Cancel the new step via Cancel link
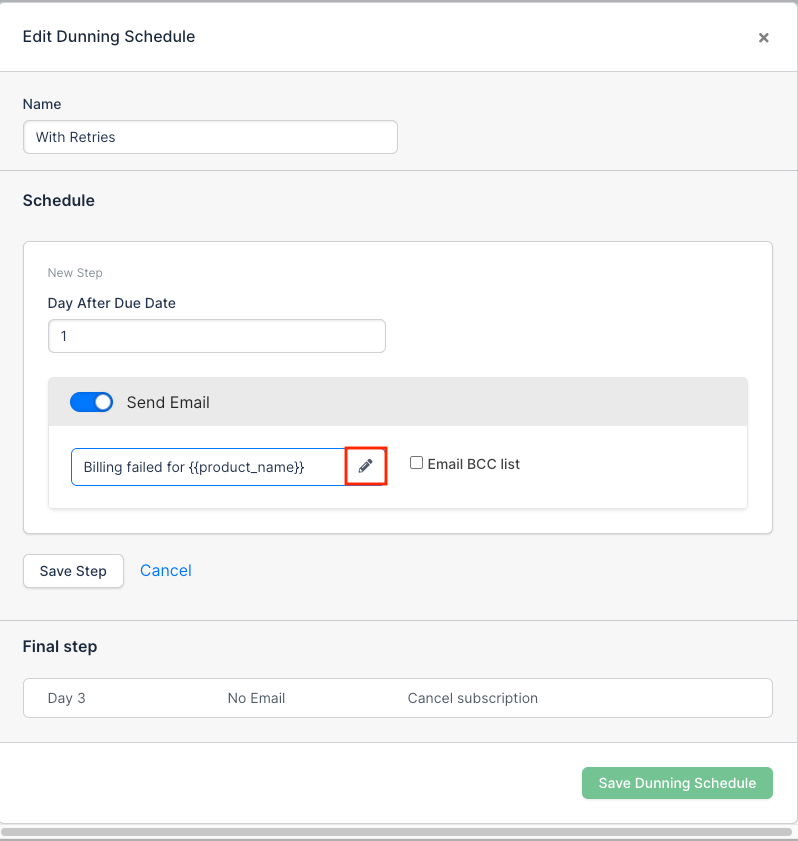 166,570
